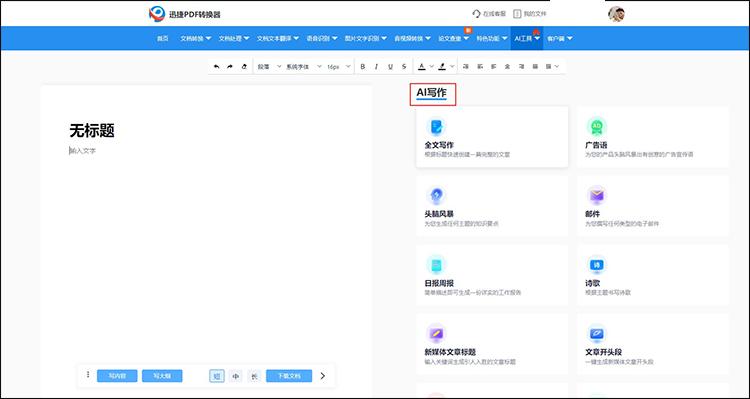Toggle underline formatting

point(390,66)
